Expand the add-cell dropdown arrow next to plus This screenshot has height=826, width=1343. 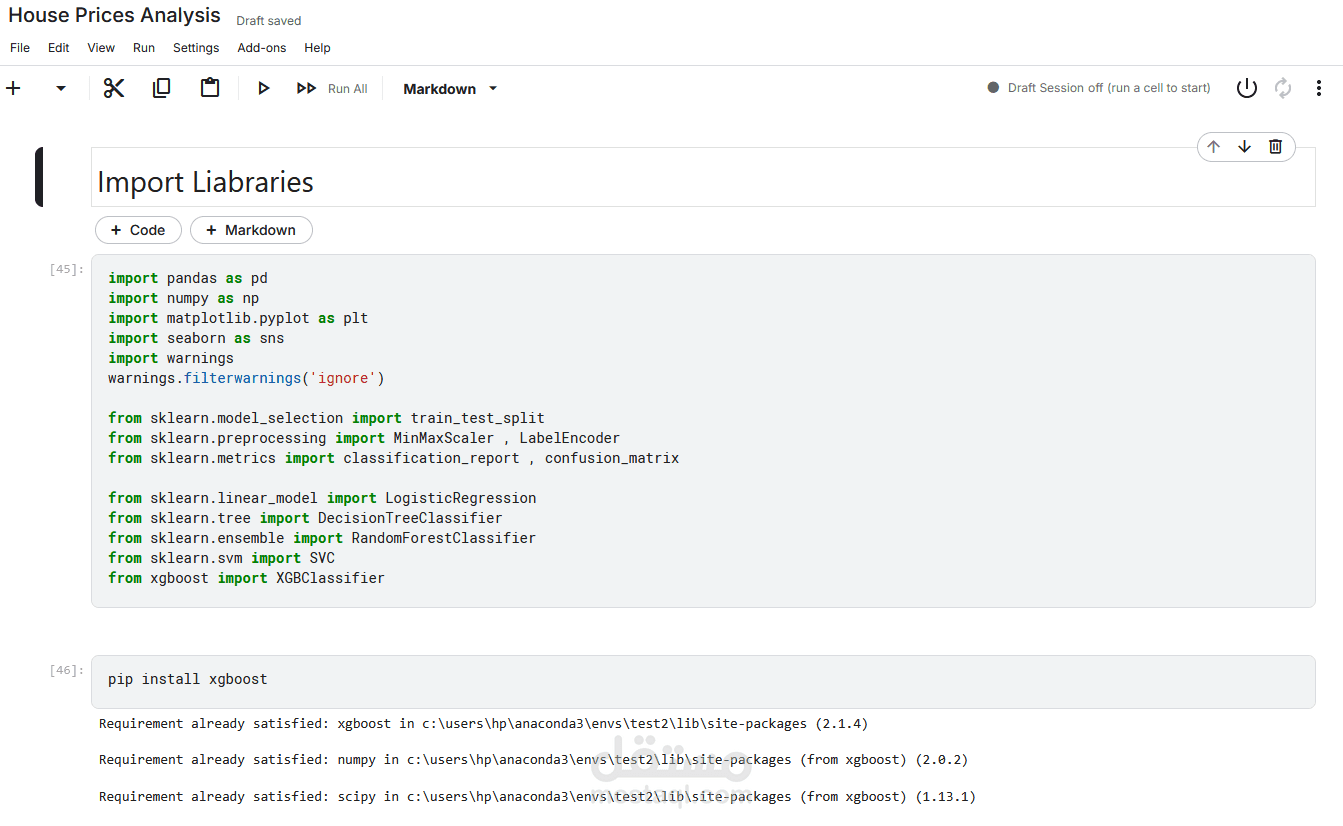(60, 88)
